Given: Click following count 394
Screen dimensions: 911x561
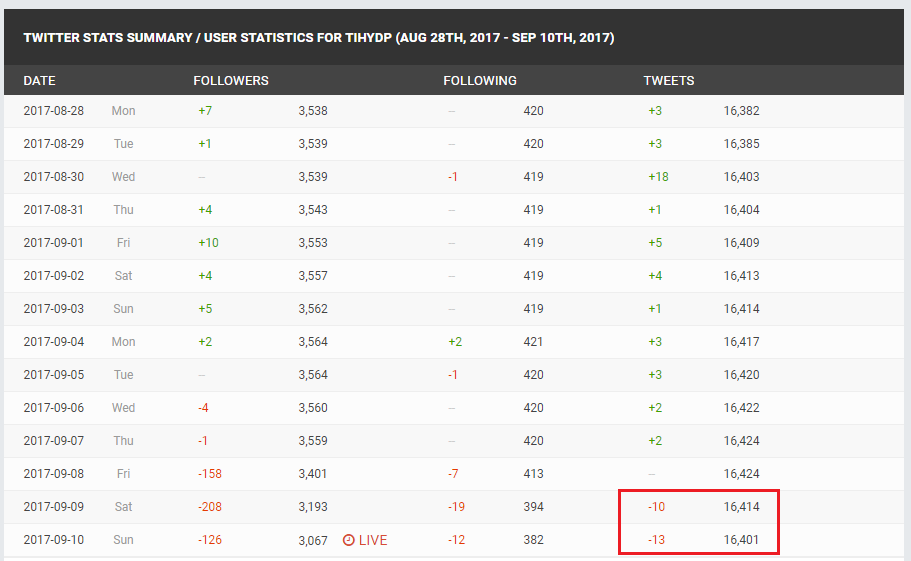Looking at the screenshot, I should pyautogui.click(x=533, y=507).
